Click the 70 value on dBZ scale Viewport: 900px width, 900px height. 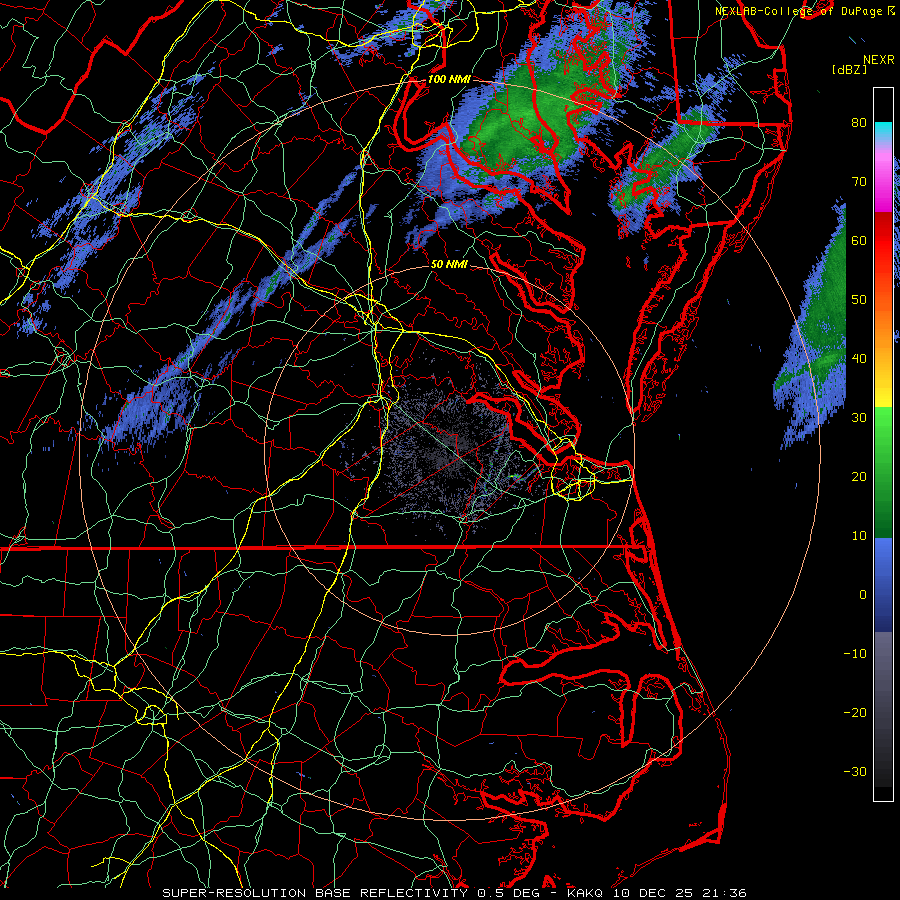pos(859,181)
